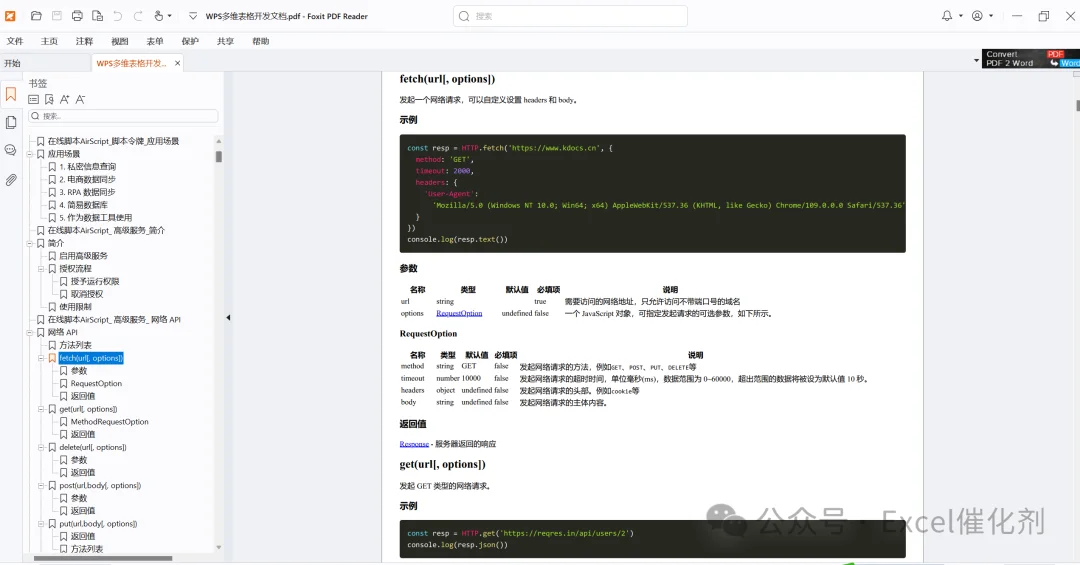Select bookmark 启用高级服务
This screenshot has height=565, width=1080.
(x=83, y=256)
